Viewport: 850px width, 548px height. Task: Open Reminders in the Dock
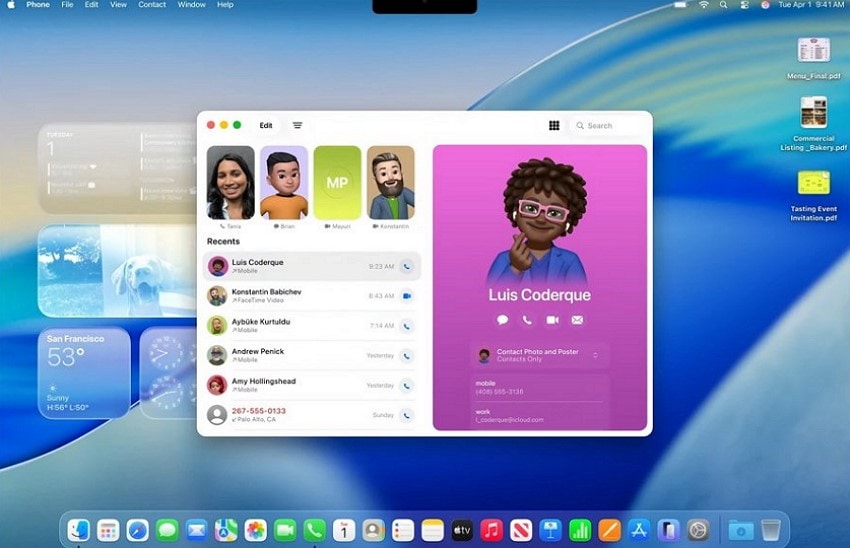click(x=403, y=530)
